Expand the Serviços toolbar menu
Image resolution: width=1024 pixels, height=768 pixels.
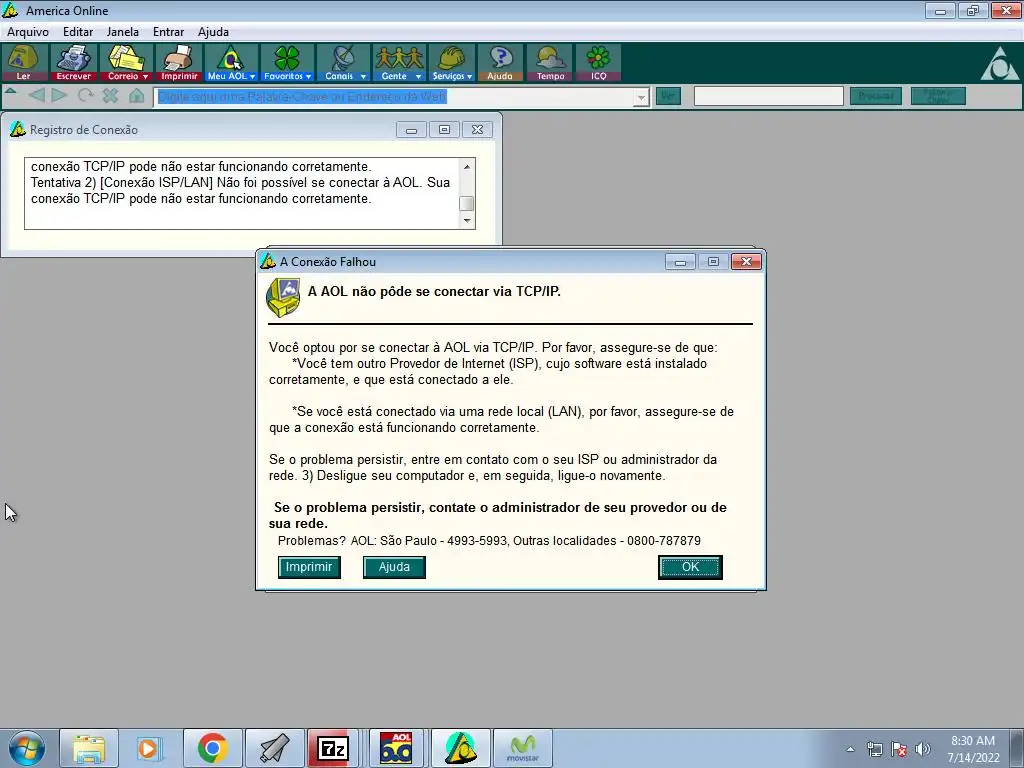point(451,63)
